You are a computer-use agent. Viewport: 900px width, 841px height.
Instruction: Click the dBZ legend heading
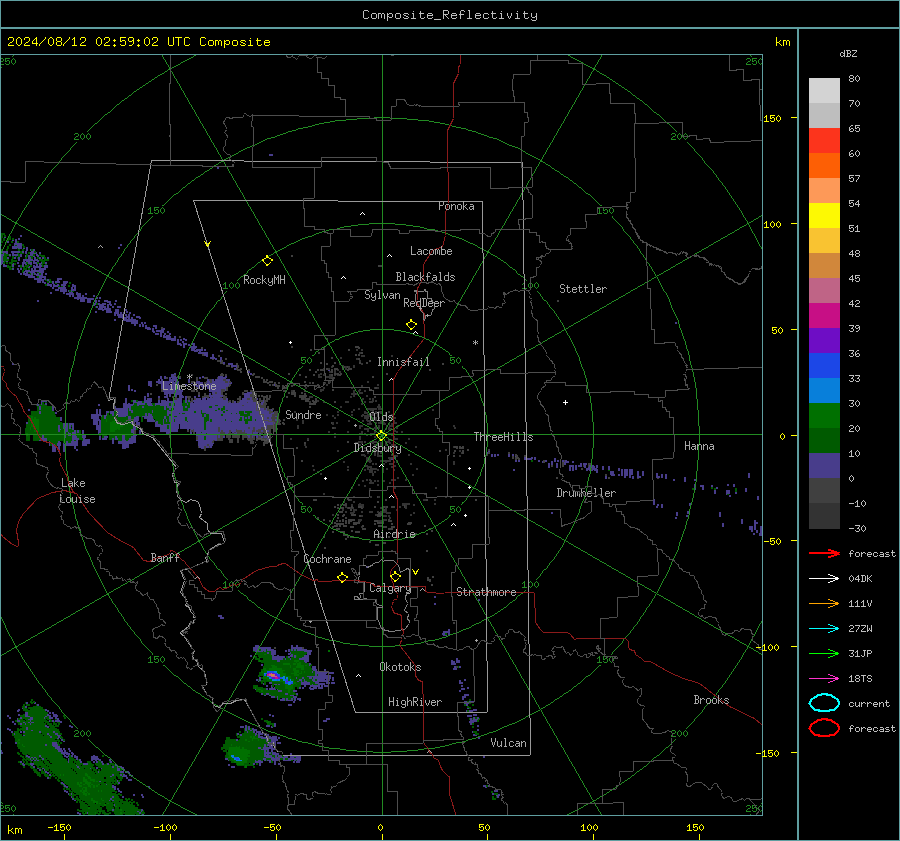848,53
